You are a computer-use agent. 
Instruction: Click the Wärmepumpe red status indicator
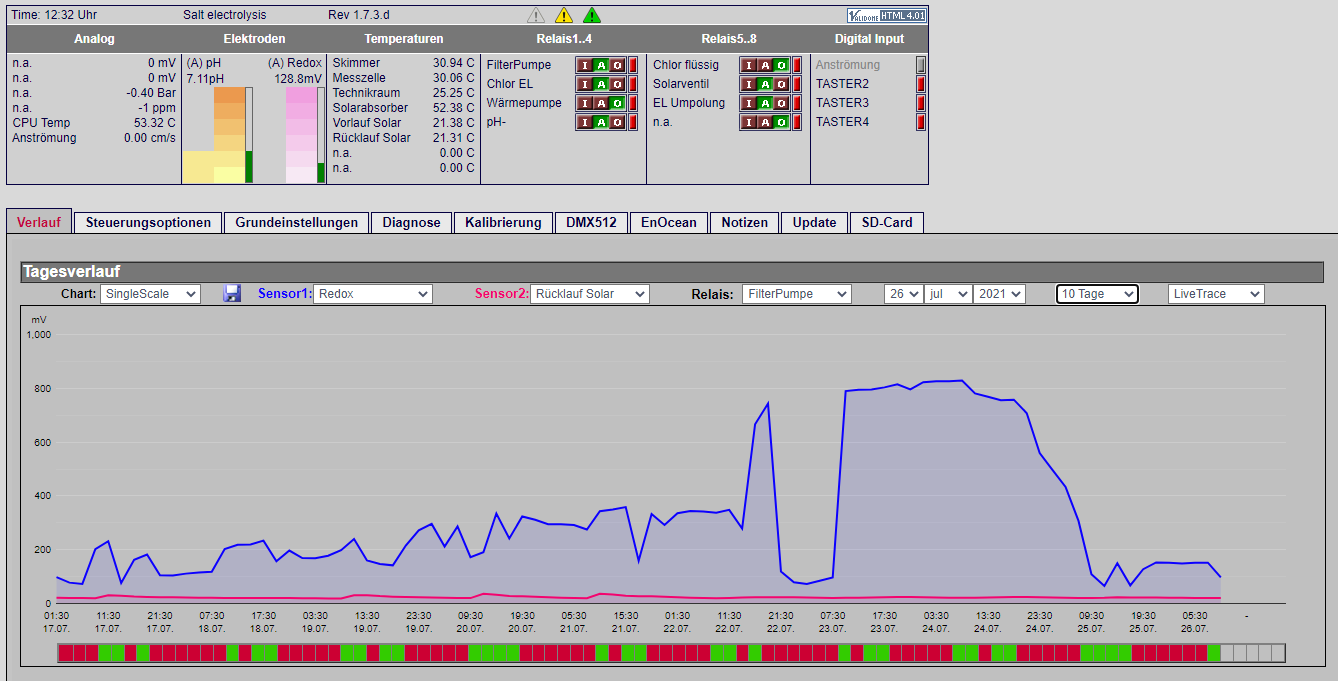coord(632,103)
